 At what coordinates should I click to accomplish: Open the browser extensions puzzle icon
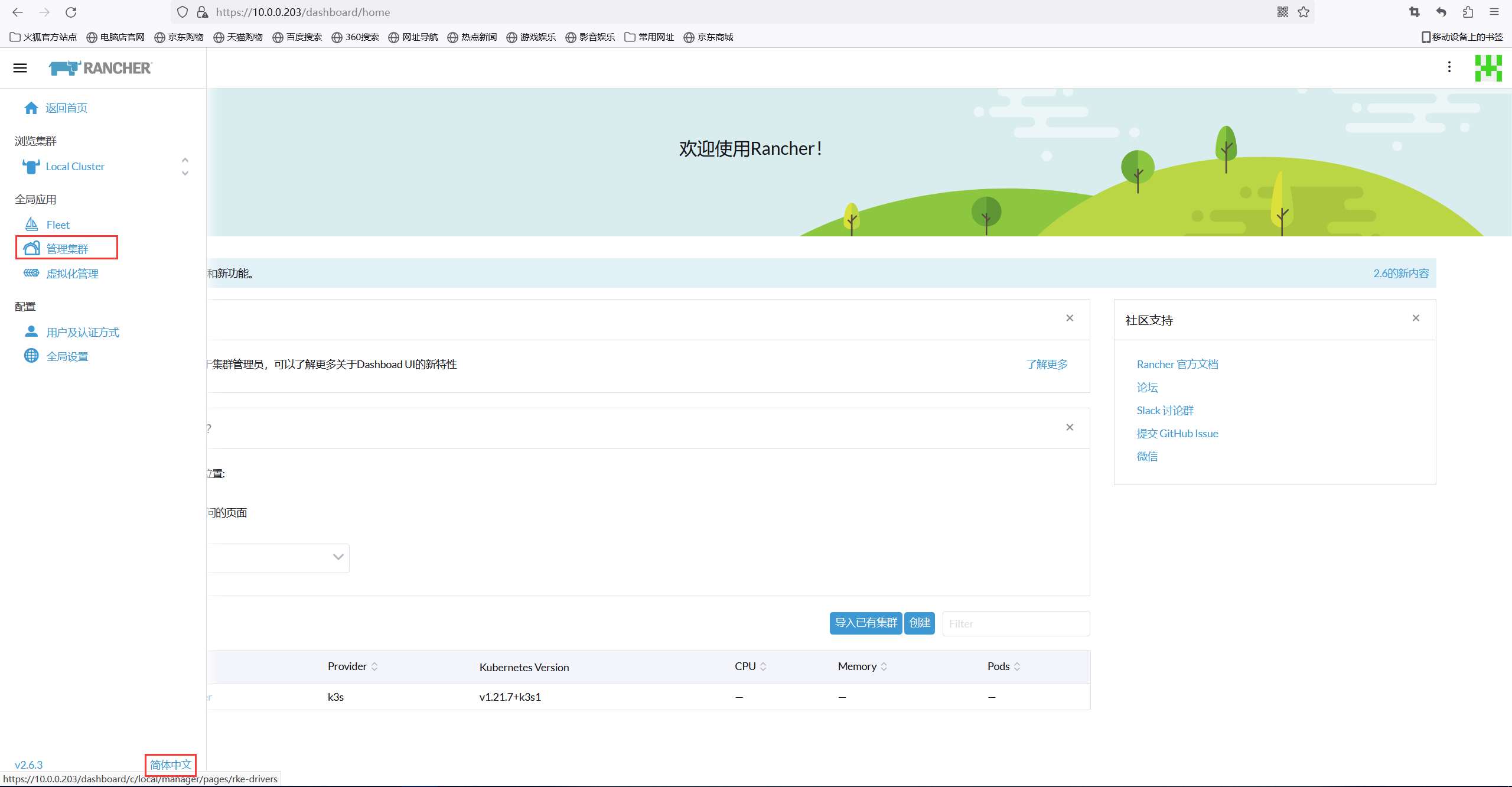[x=1468, y=12]
